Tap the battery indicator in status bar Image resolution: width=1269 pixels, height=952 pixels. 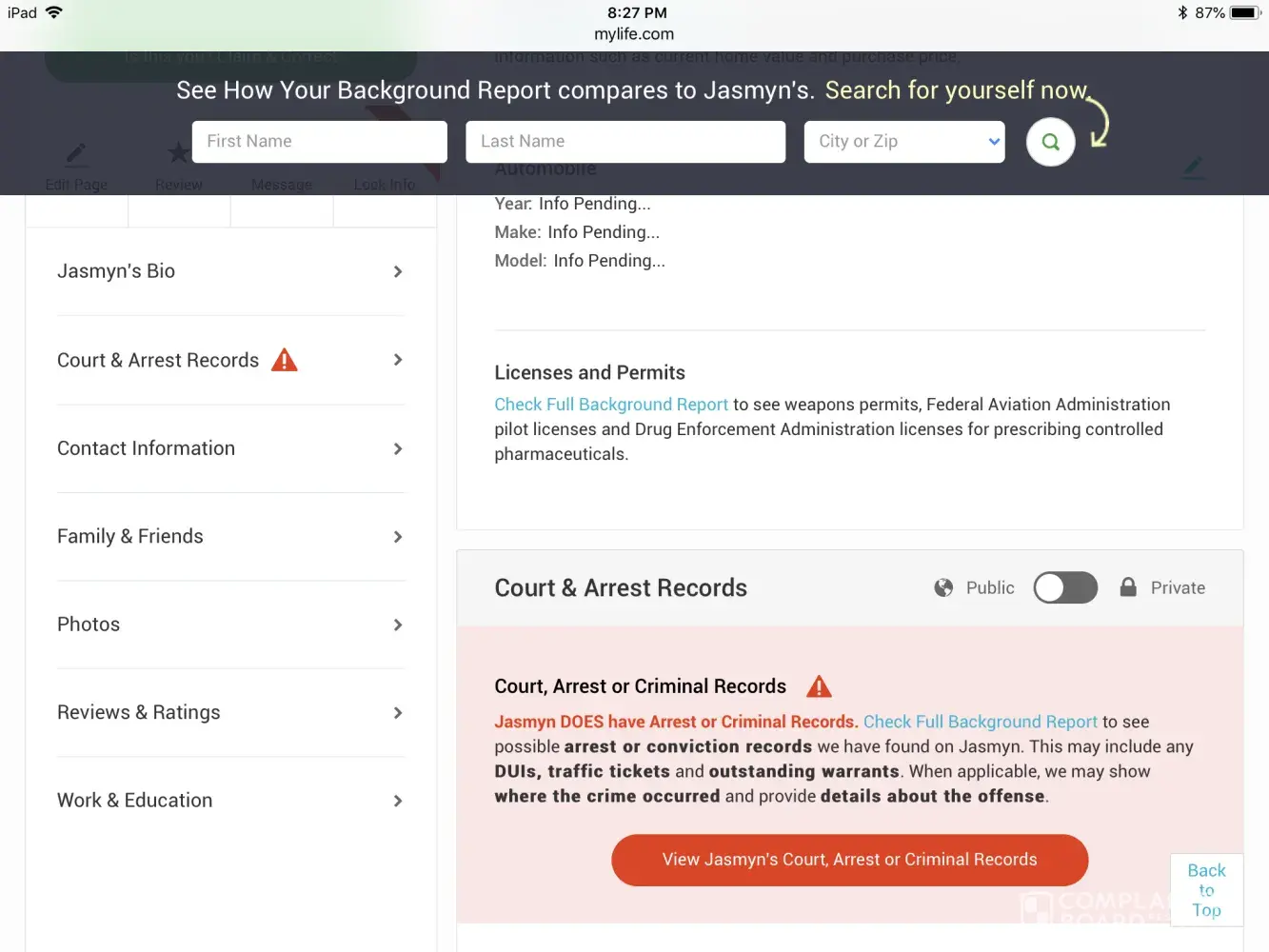pos(1243,12)
